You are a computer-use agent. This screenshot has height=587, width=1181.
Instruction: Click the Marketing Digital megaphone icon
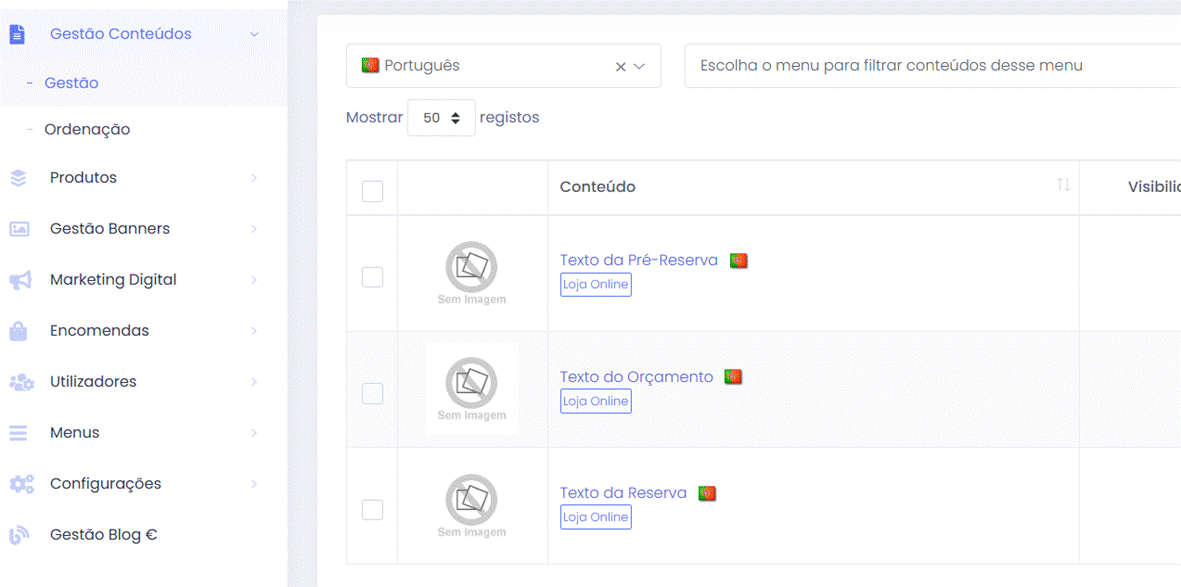pos(19,281)
